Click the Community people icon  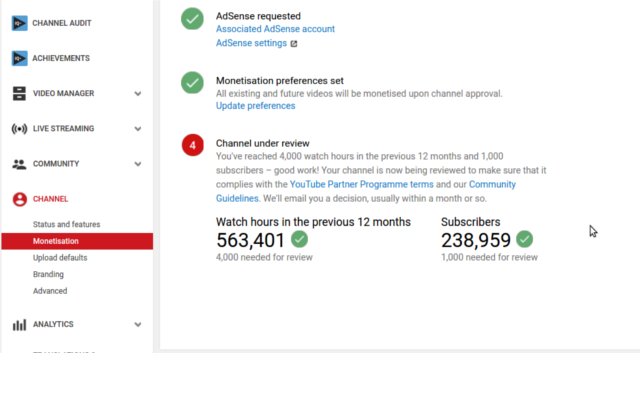pos(19,164)
